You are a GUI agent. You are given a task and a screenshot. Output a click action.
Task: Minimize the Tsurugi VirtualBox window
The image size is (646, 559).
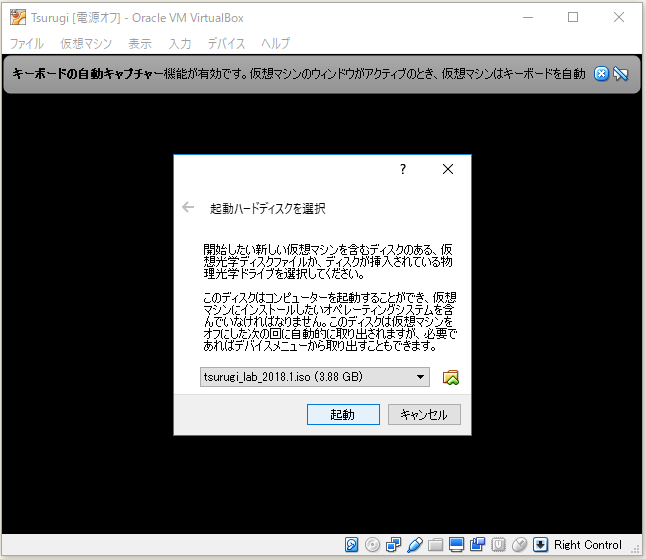point(528,18)
